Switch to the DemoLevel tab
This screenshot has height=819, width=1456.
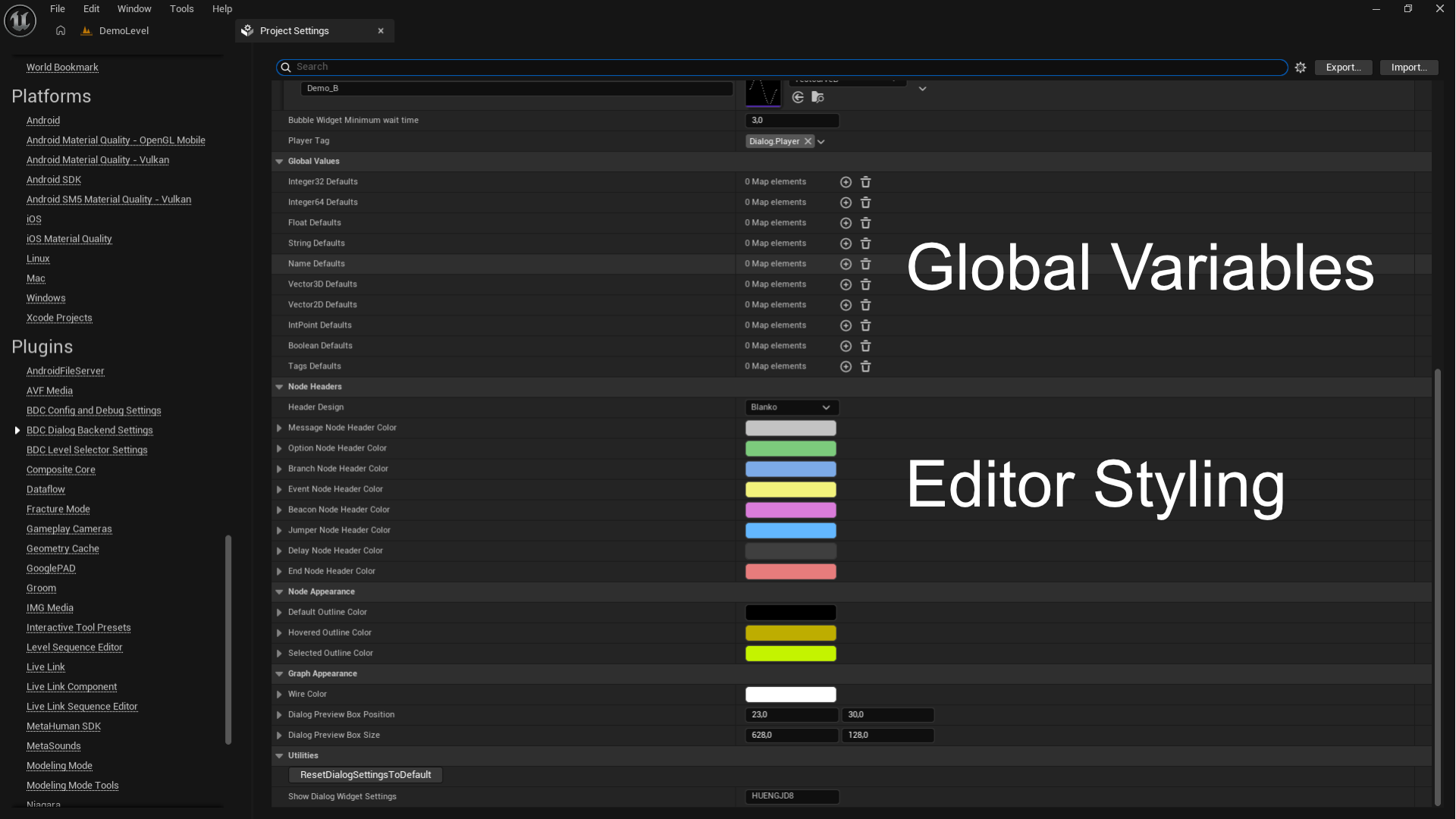click(x=124, y=31)
